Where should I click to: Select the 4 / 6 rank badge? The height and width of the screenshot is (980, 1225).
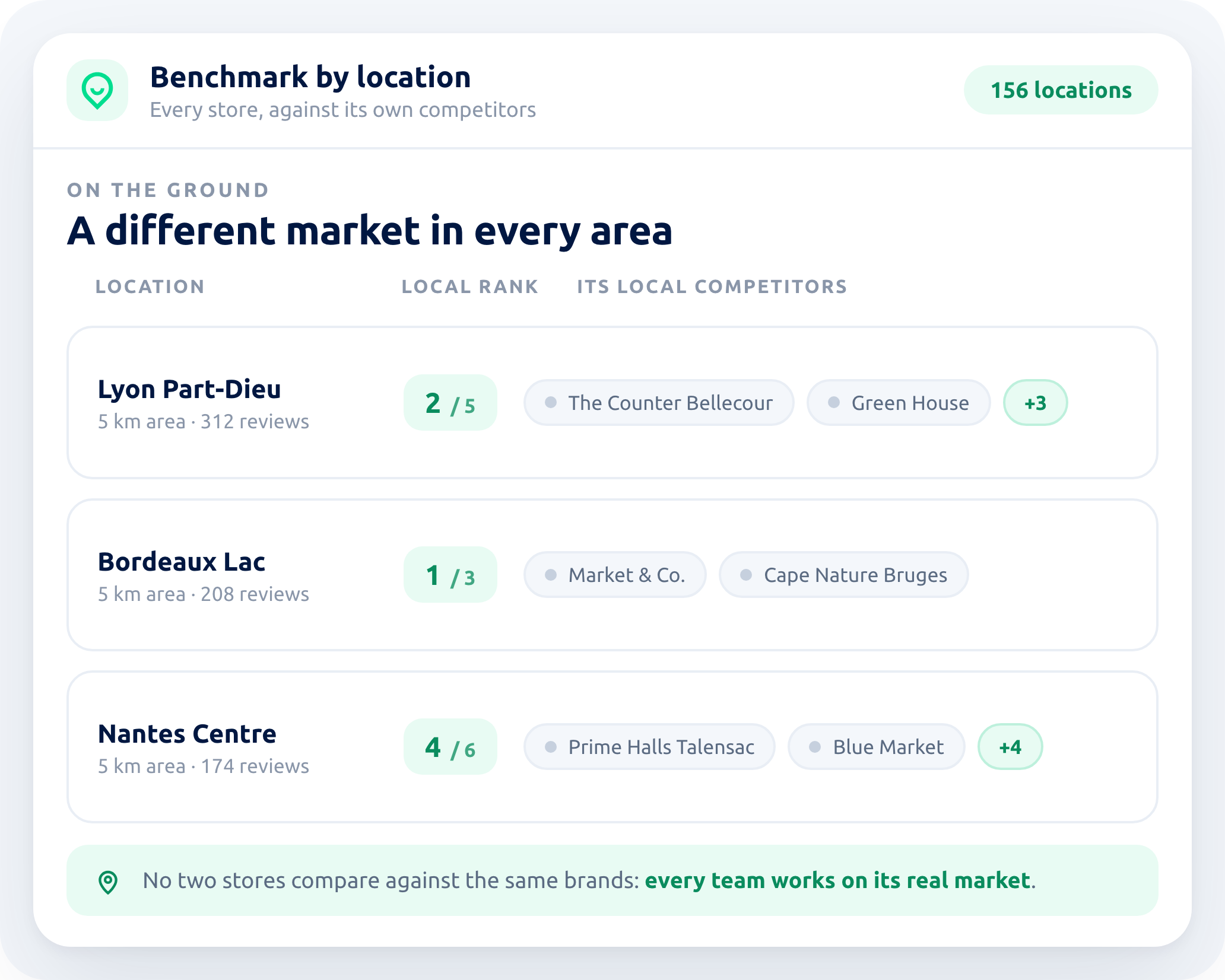tap(450, 747)
